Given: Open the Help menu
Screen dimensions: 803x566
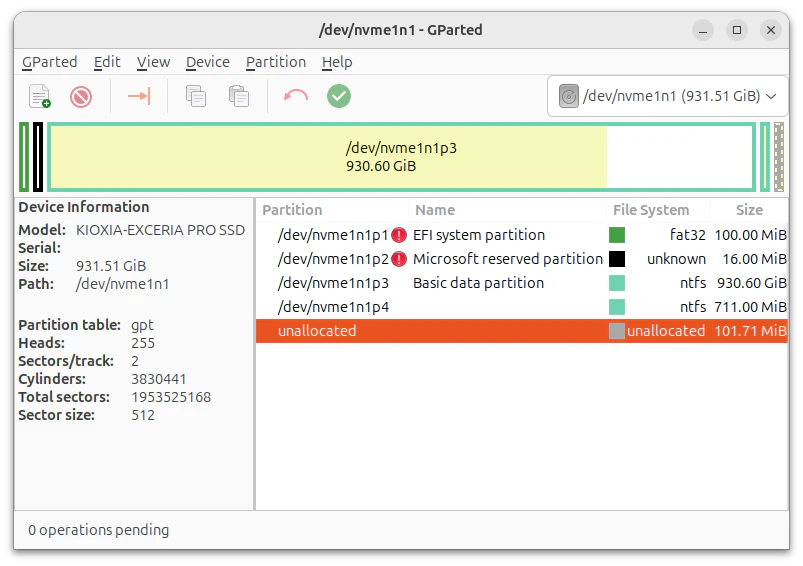Looking at the screenshot, I should point(337,62).
